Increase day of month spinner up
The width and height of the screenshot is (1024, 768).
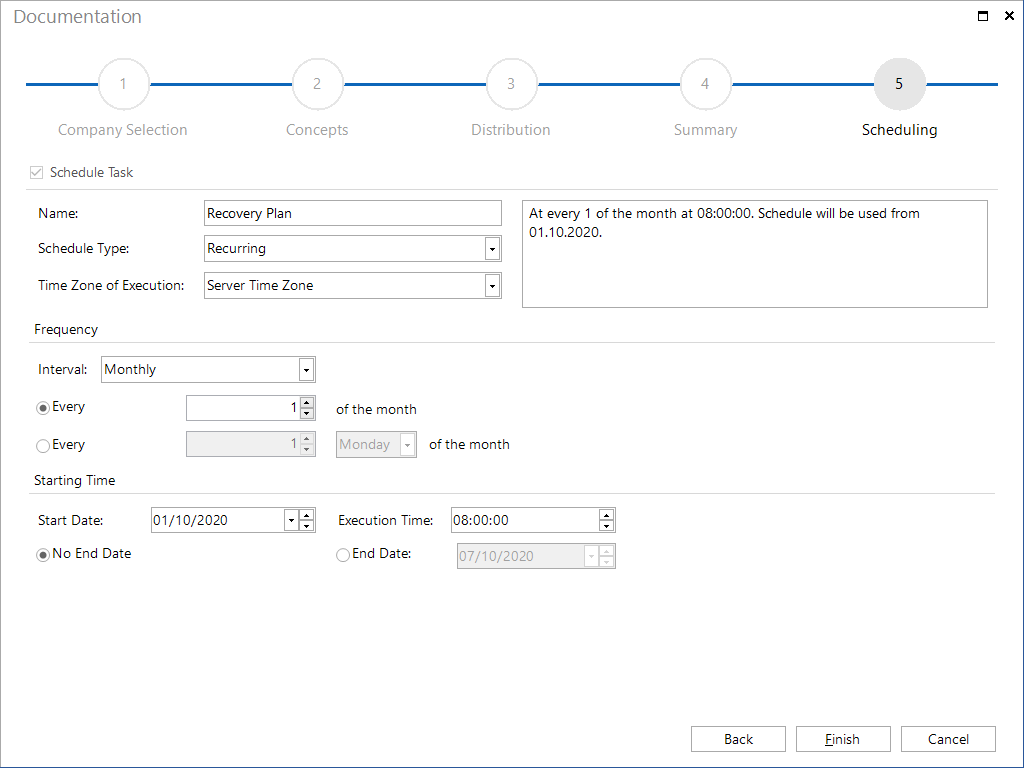pos(307,403)
